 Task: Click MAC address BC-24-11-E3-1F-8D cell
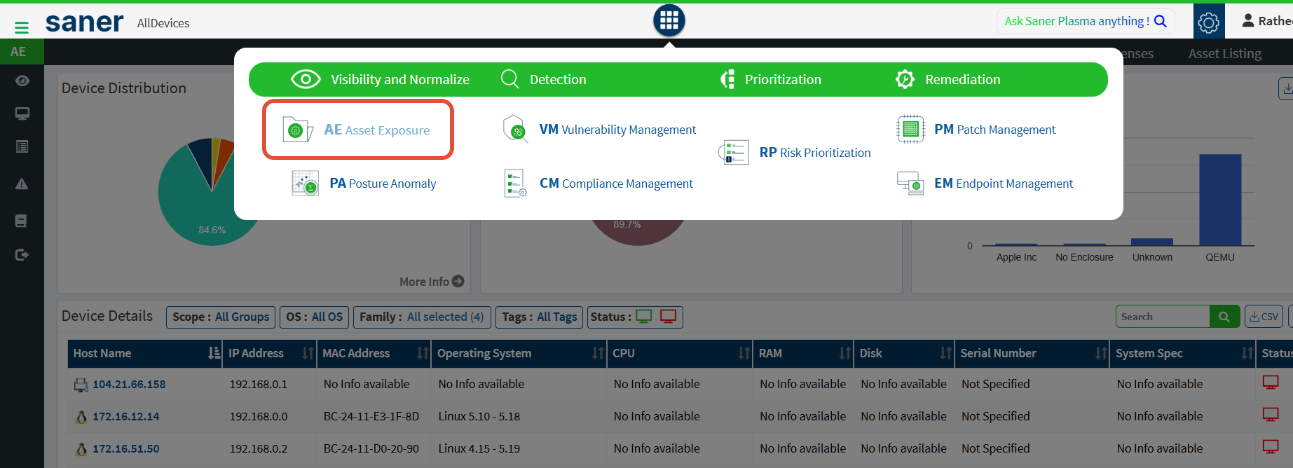371,416
